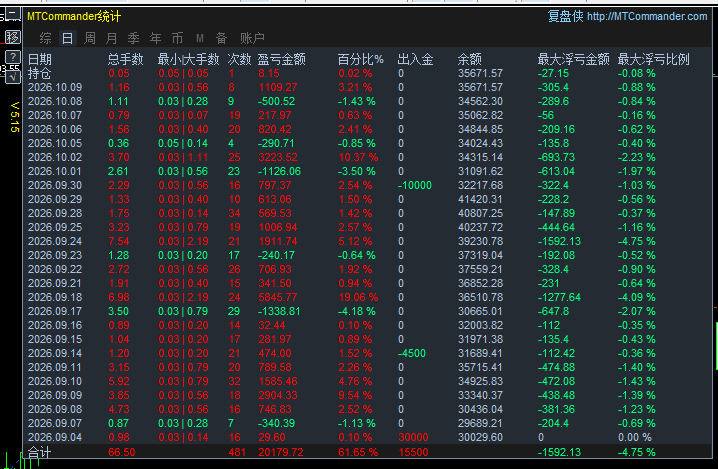Select the 持仓 row label
718x469 pixels.
click(x=40, y=73)
